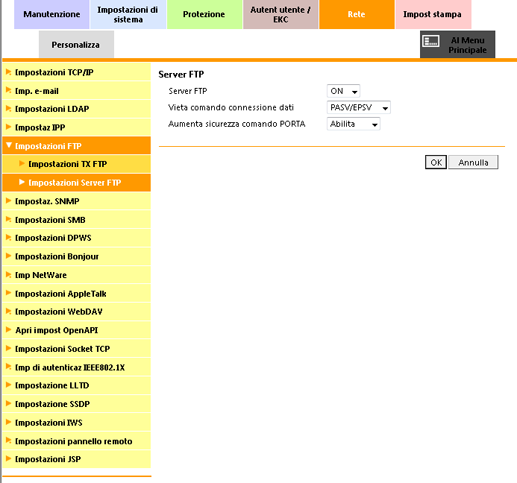Click arrow icon beside Impostazioni AppleTalk
This screenshot has width=517, height=483.
(9, 292)
